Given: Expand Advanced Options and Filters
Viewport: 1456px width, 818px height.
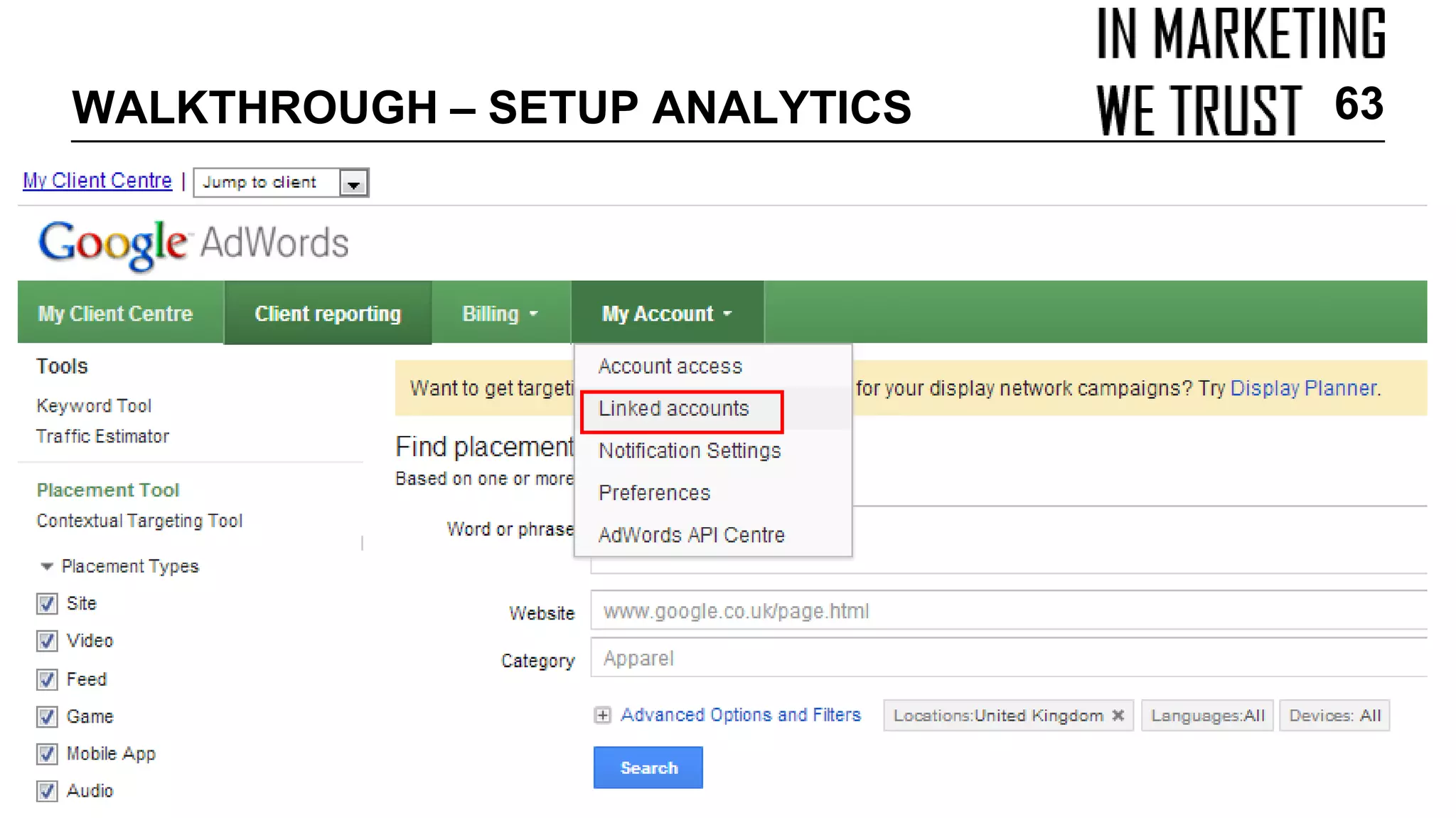Looking at the screenshot, I should click(741, 715).
